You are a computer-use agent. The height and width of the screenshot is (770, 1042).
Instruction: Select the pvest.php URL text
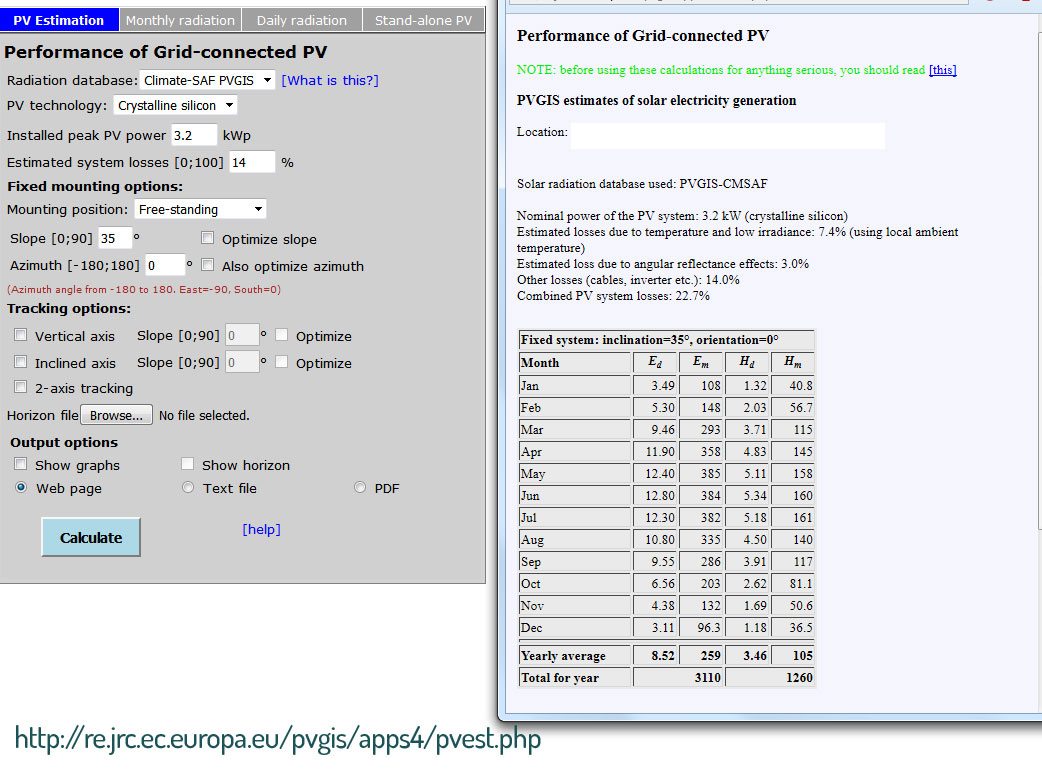(x=277, y=739)
